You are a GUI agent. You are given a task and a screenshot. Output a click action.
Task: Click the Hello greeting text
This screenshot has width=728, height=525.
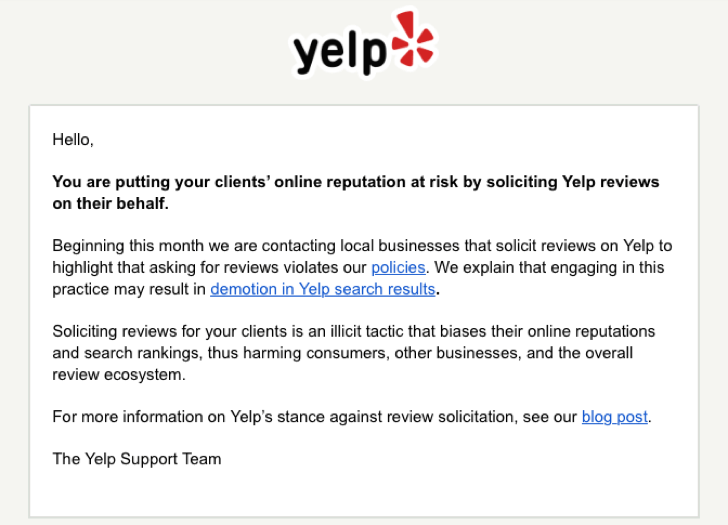[x=73, y=139]
